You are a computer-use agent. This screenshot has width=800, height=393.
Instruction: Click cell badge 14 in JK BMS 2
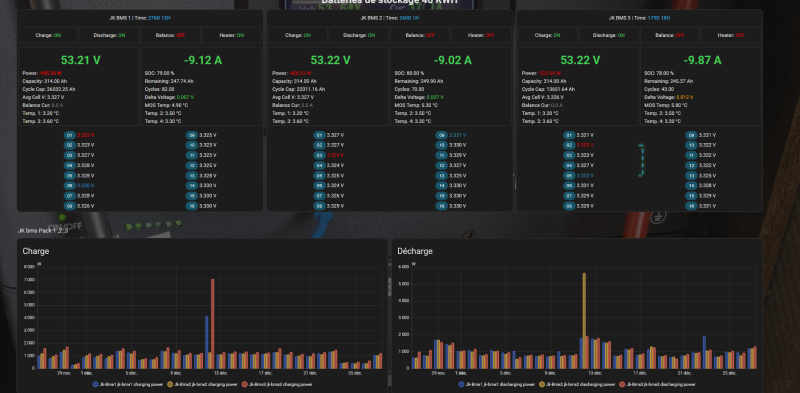(441, 186)
